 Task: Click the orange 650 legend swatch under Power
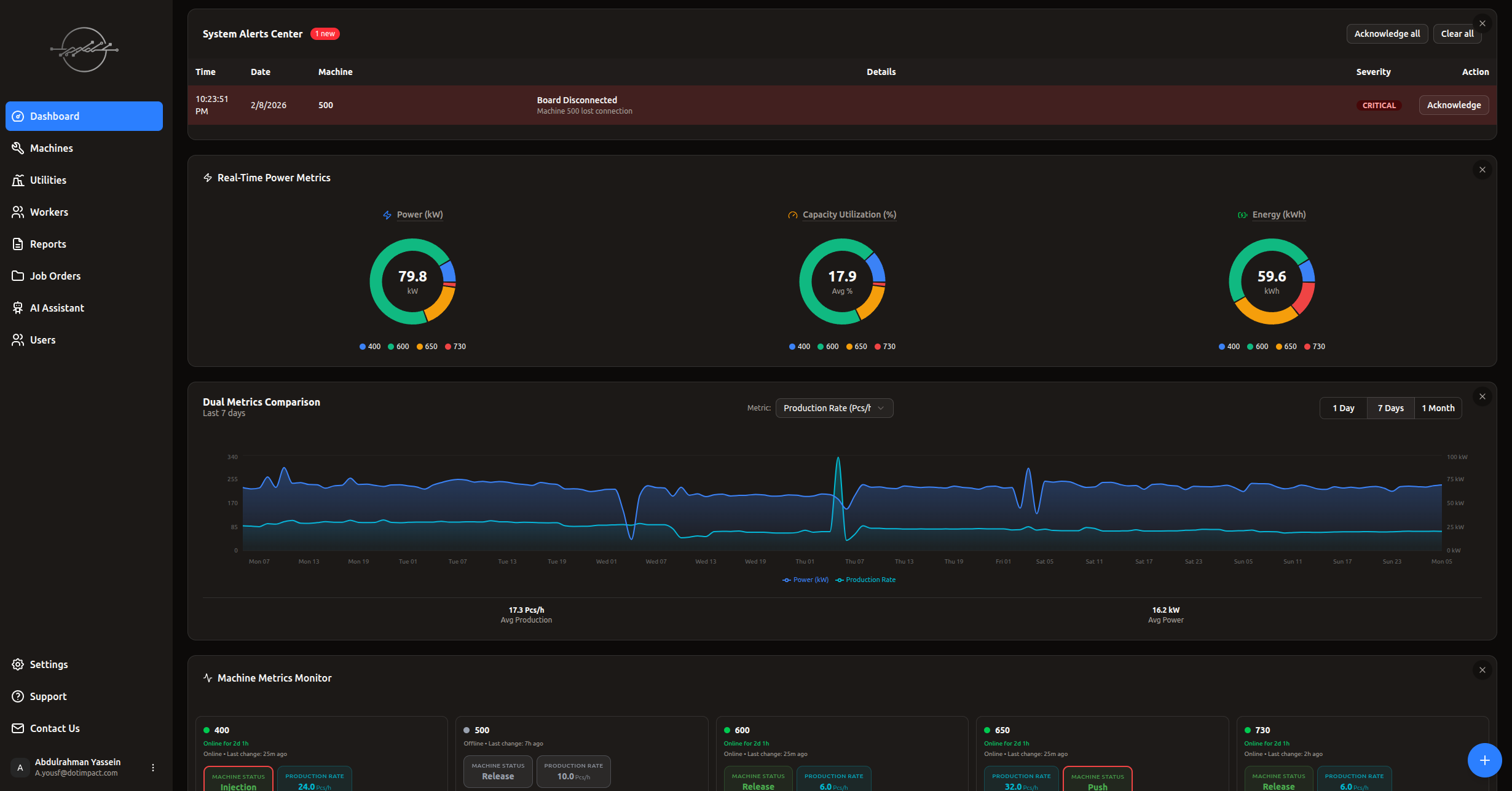point(420,347)
